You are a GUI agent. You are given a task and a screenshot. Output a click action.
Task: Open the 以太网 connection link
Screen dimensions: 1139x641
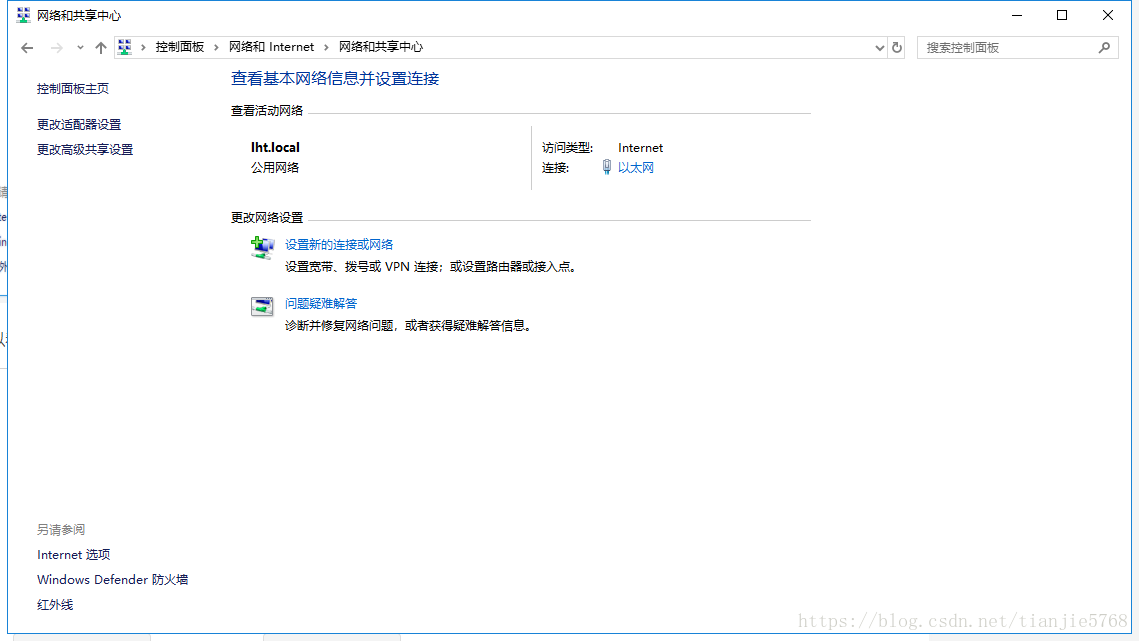(636, 168)
